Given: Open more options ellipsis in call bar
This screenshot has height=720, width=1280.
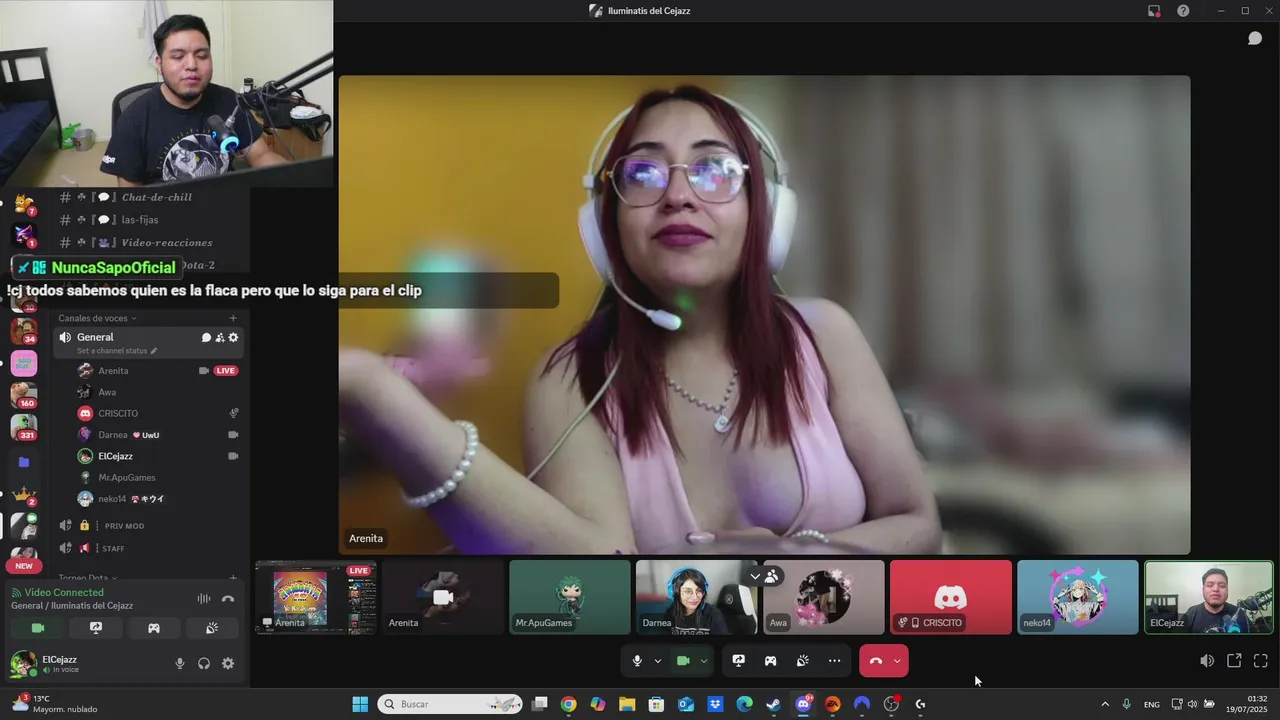Looking at the screenshot, I should [835, 661].
